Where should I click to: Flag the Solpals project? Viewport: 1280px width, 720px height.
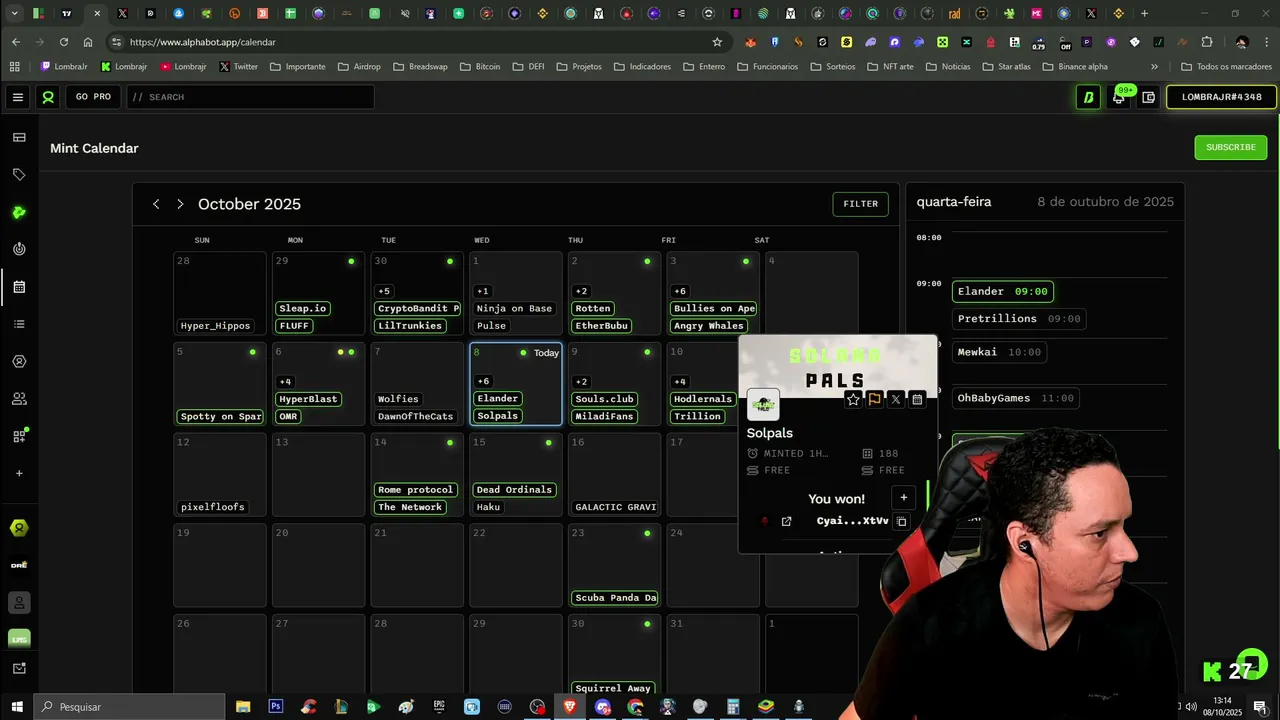pyautogui.click(x=874, y=399)
